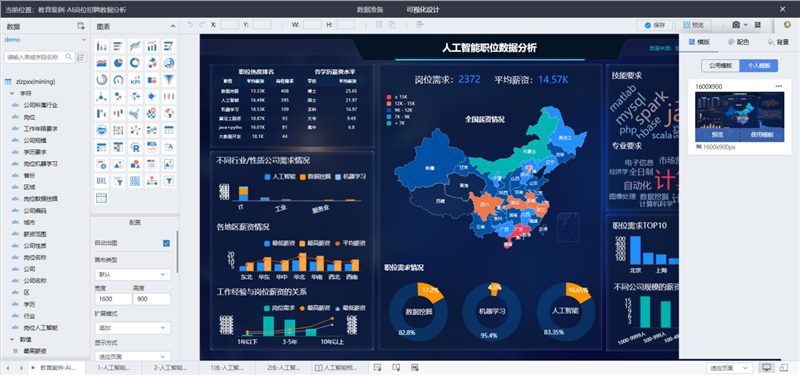The width and height of the screenshot is (800, 375).
Task: Click the add dataset icon beside 数据
Action: [x=81, y=26]
